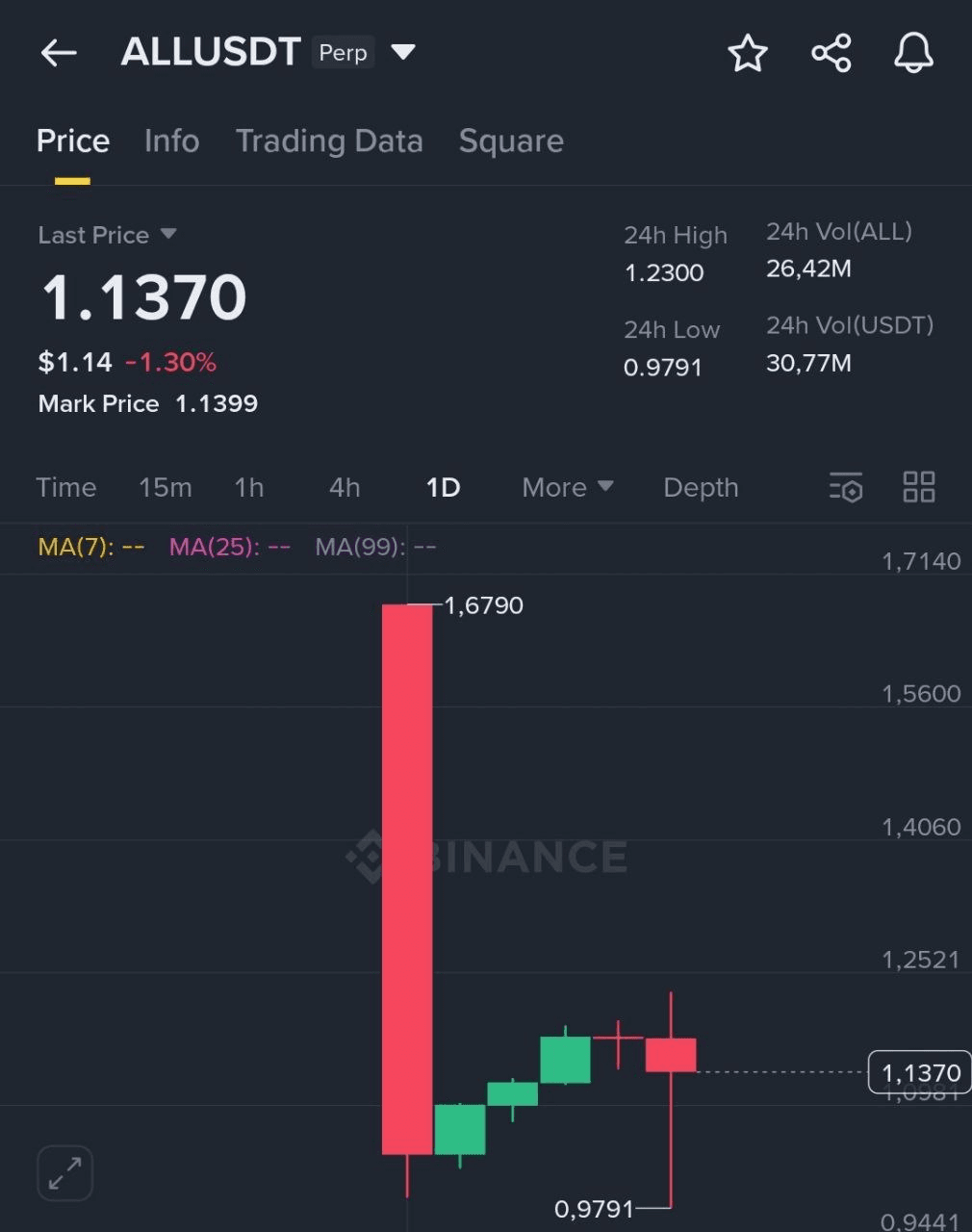
Task: Click the large red 1,6790 candlestick
Action: [x=407, y=879]
